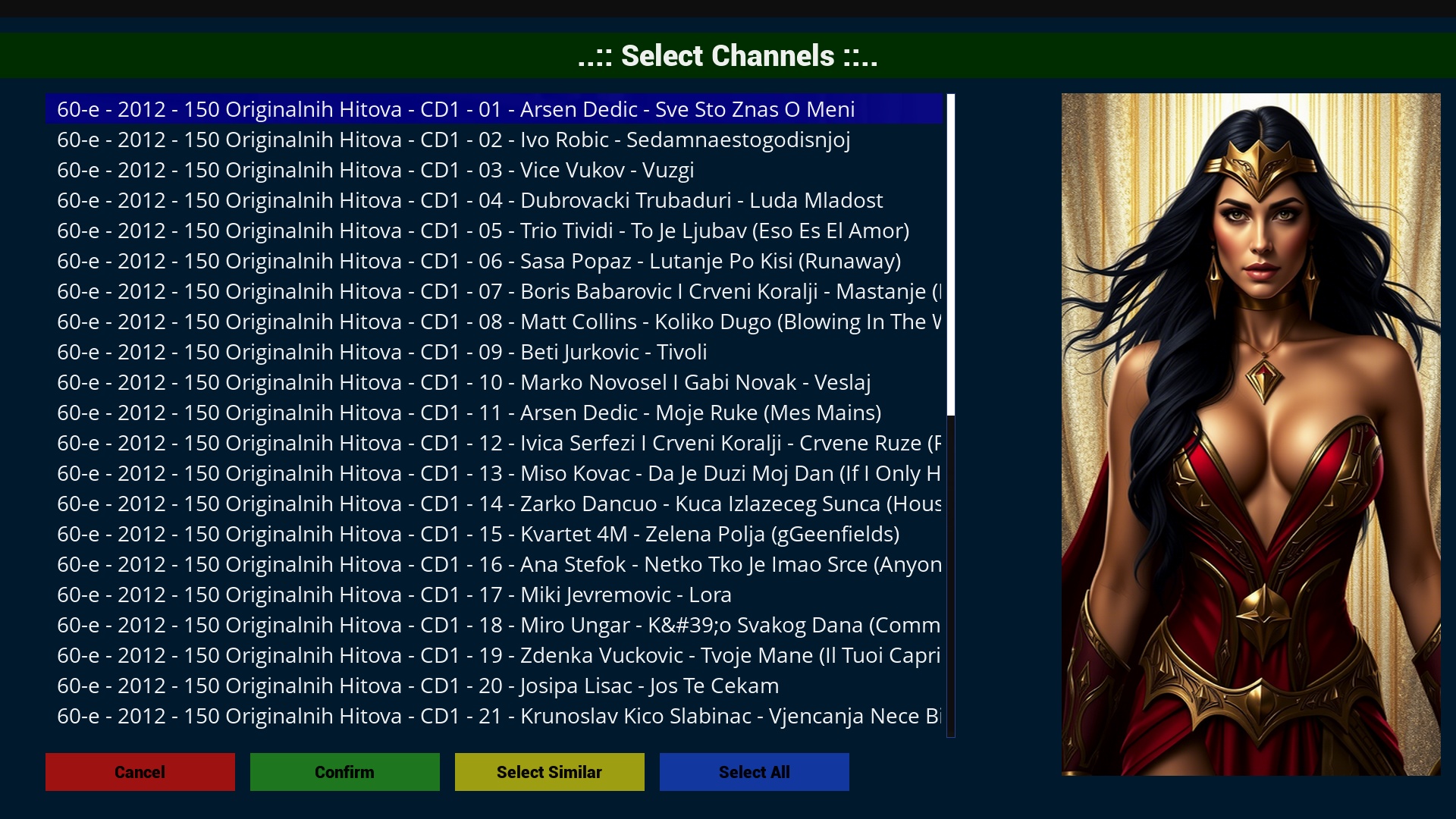Select track 05 Trio Tividi - To Je Ljubav
1456x819 pixels.
tap(494, 231)
